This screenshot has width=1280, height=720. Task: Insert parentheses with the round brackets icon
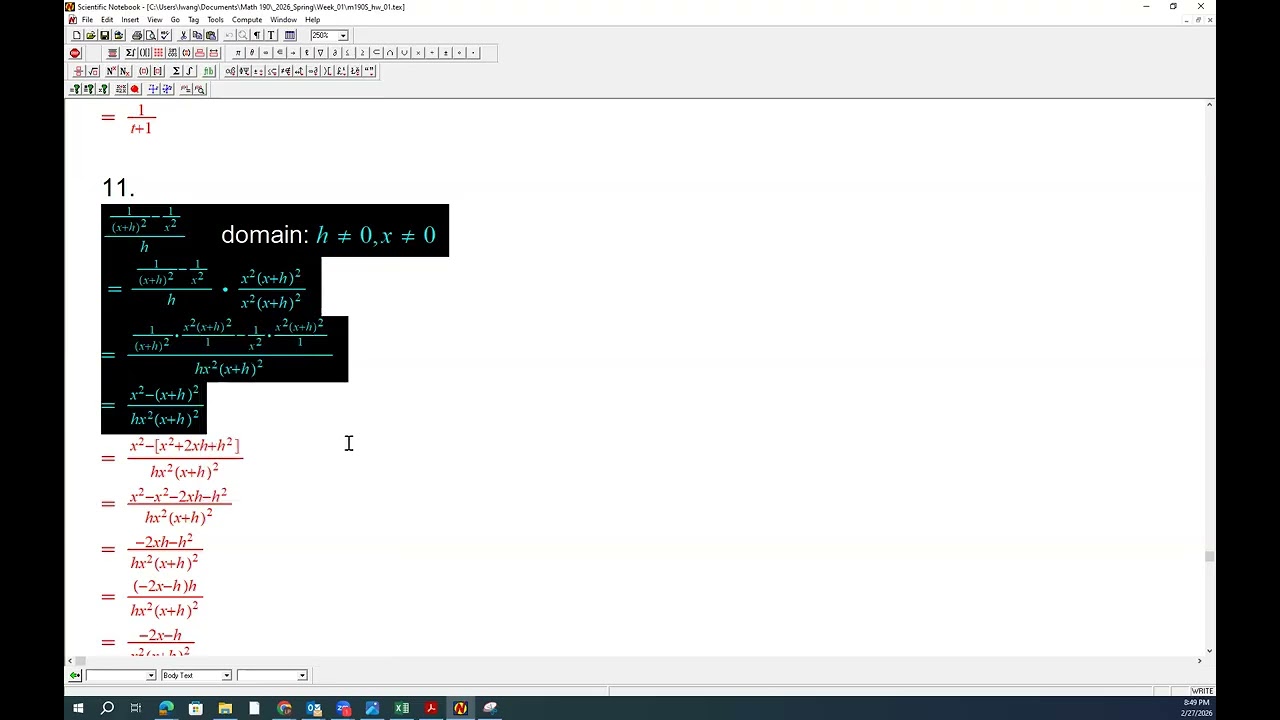click(144, 71)
